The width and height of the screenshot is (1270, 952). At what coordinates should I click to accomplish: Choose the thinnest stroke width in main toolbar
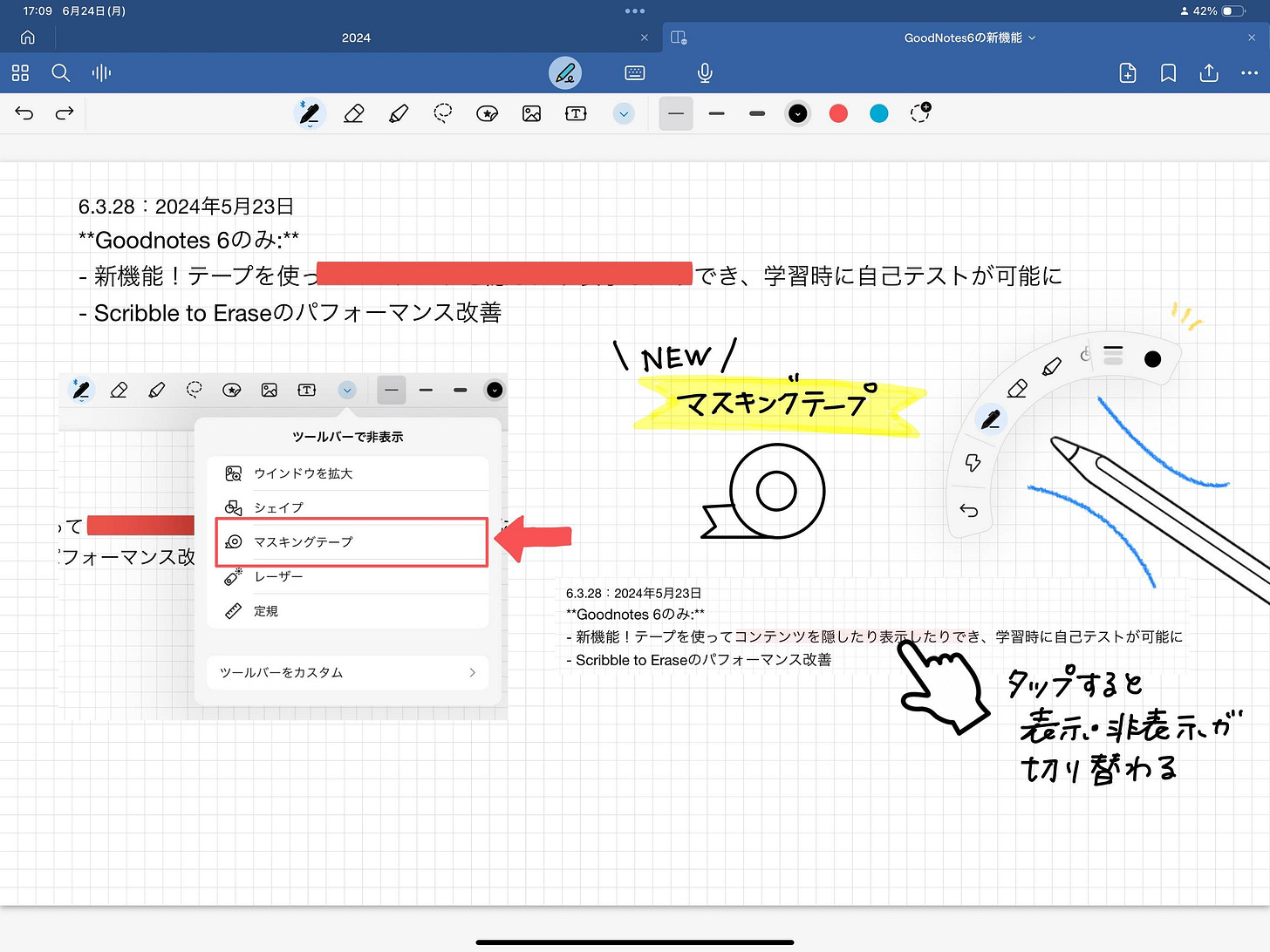pos(676,113)
